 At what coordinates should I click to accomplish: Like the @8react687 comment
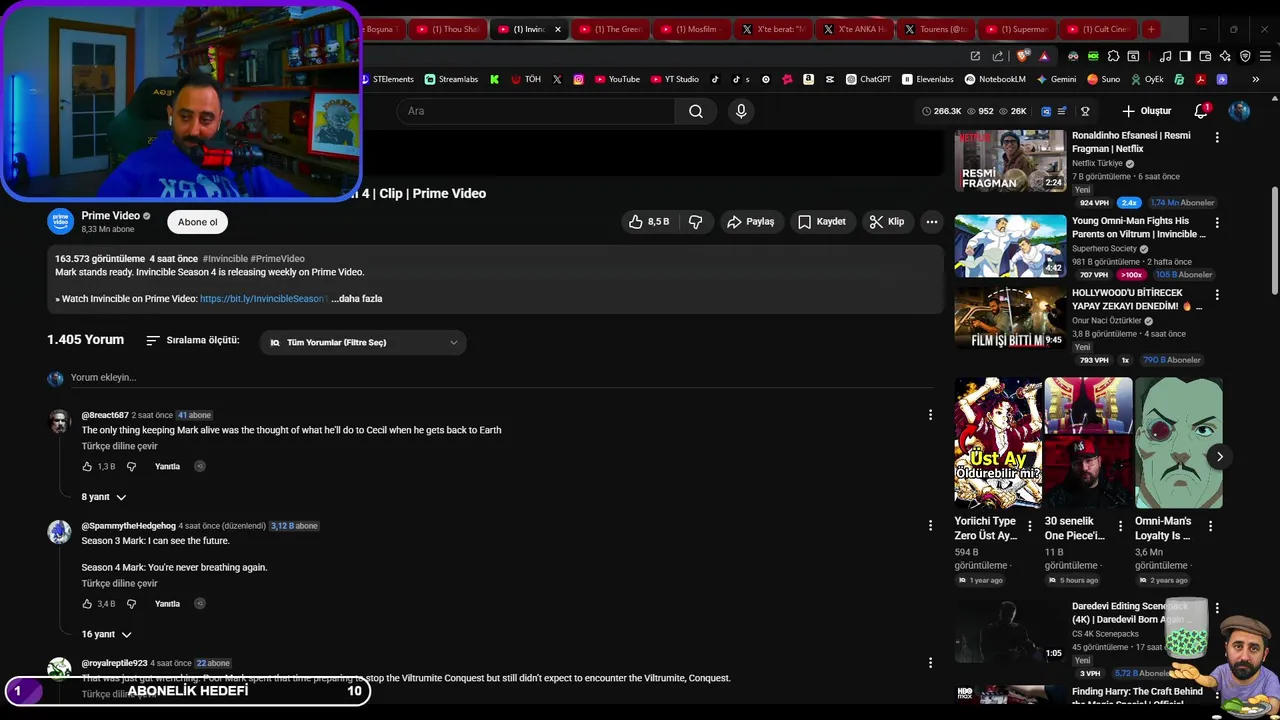tap(88, 466)
